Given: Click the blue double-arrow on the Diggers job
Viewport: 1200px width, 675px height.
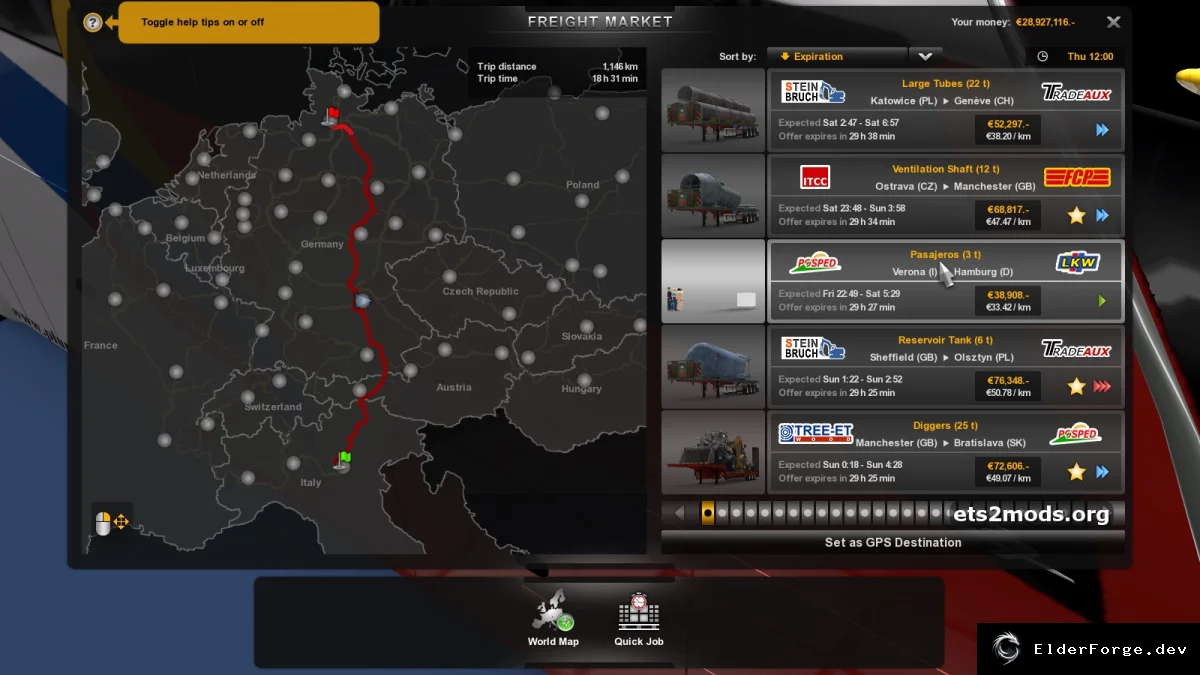Looking at the screenshot, I should coord(1102,472).
